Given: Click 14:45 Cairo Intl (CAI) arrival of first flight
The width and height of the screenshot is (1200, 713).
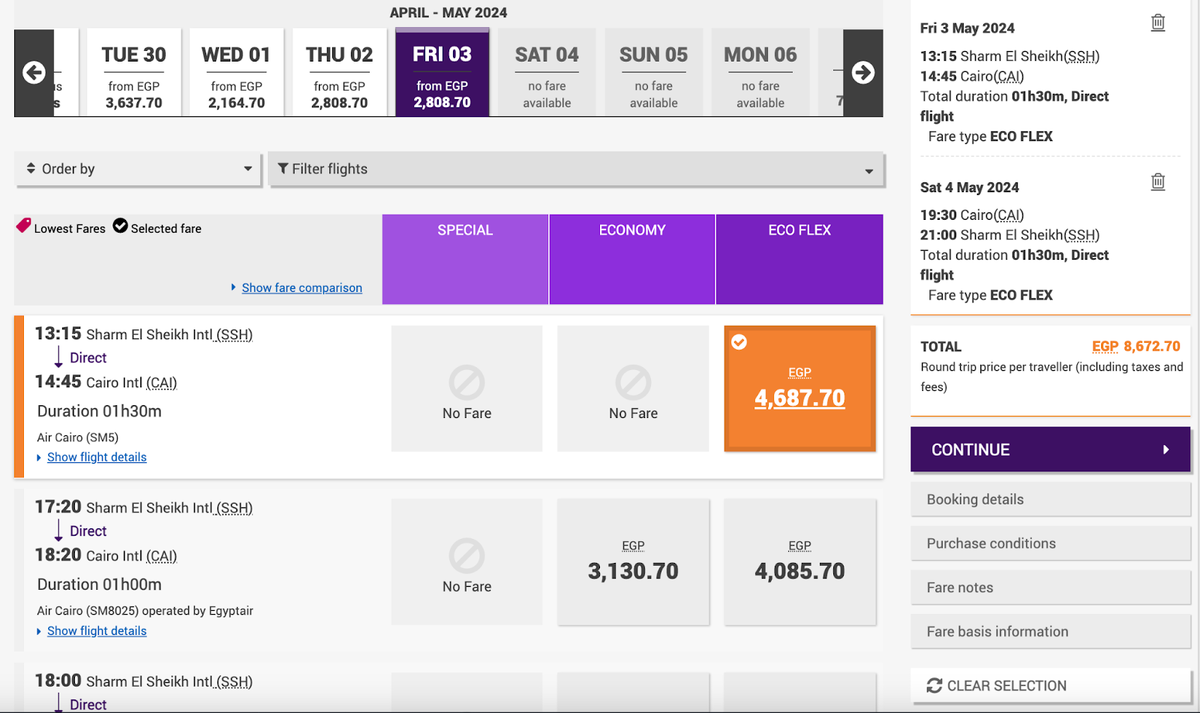Looking at the screenshot, I should (x=106, y=382).
